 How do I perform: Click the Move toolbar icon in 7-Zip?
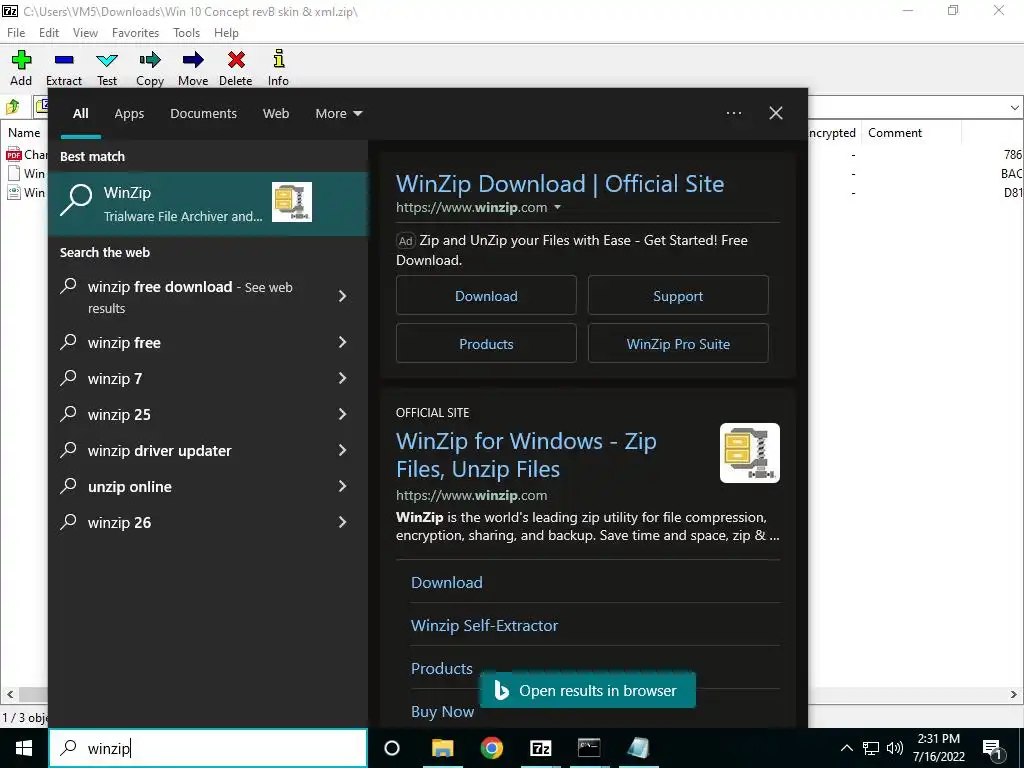[193, 60]
